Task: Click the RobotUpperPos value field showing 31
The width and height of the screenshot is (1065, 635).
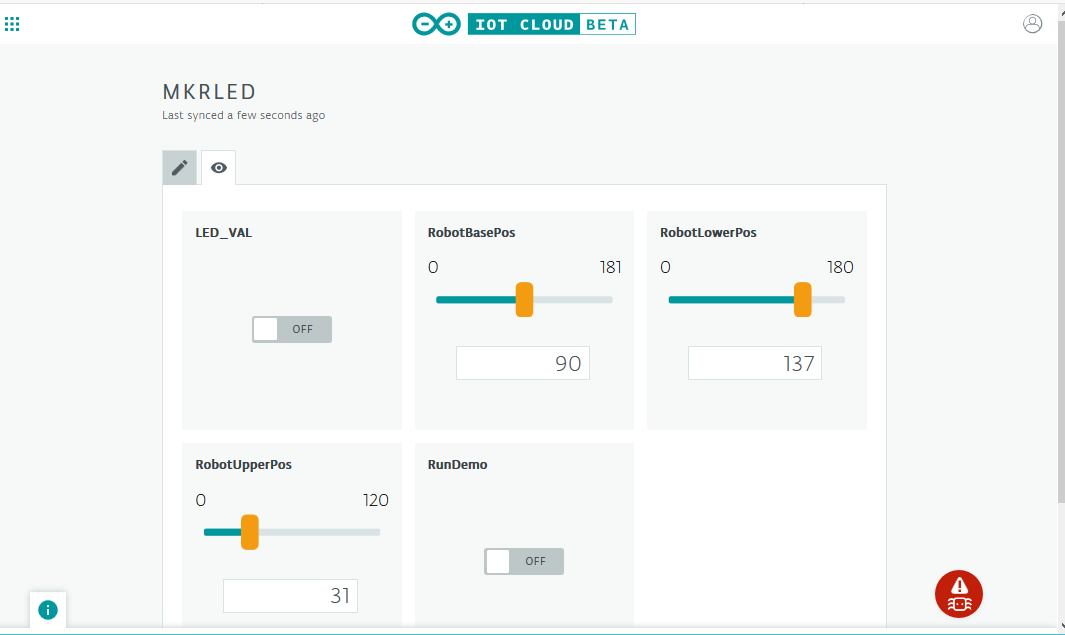Action: tap(290, 596)
